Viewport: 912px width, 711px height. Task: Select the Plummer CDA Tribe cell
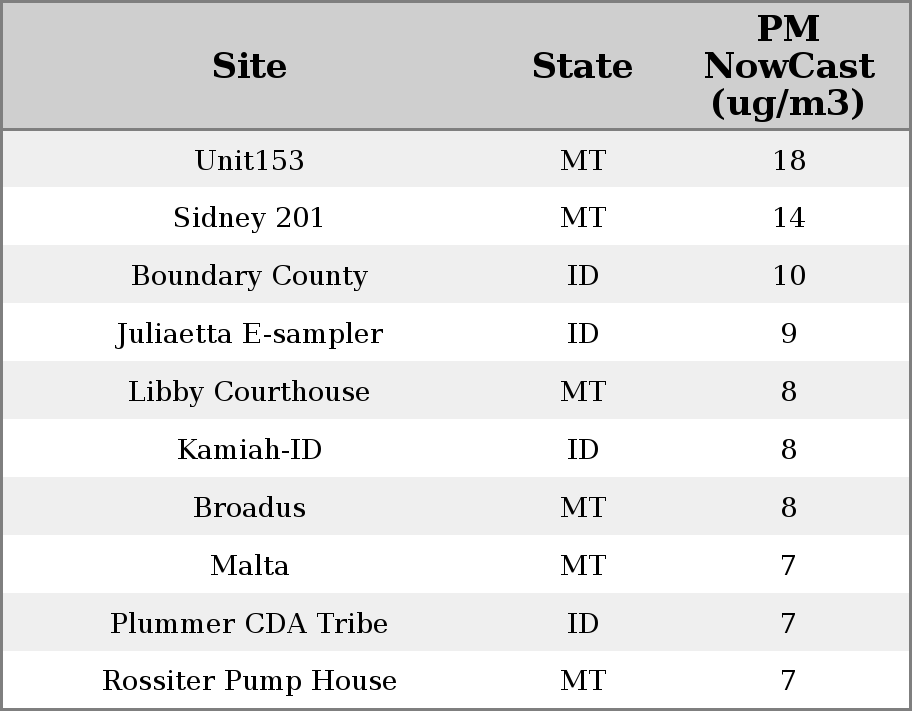point(249,624)
